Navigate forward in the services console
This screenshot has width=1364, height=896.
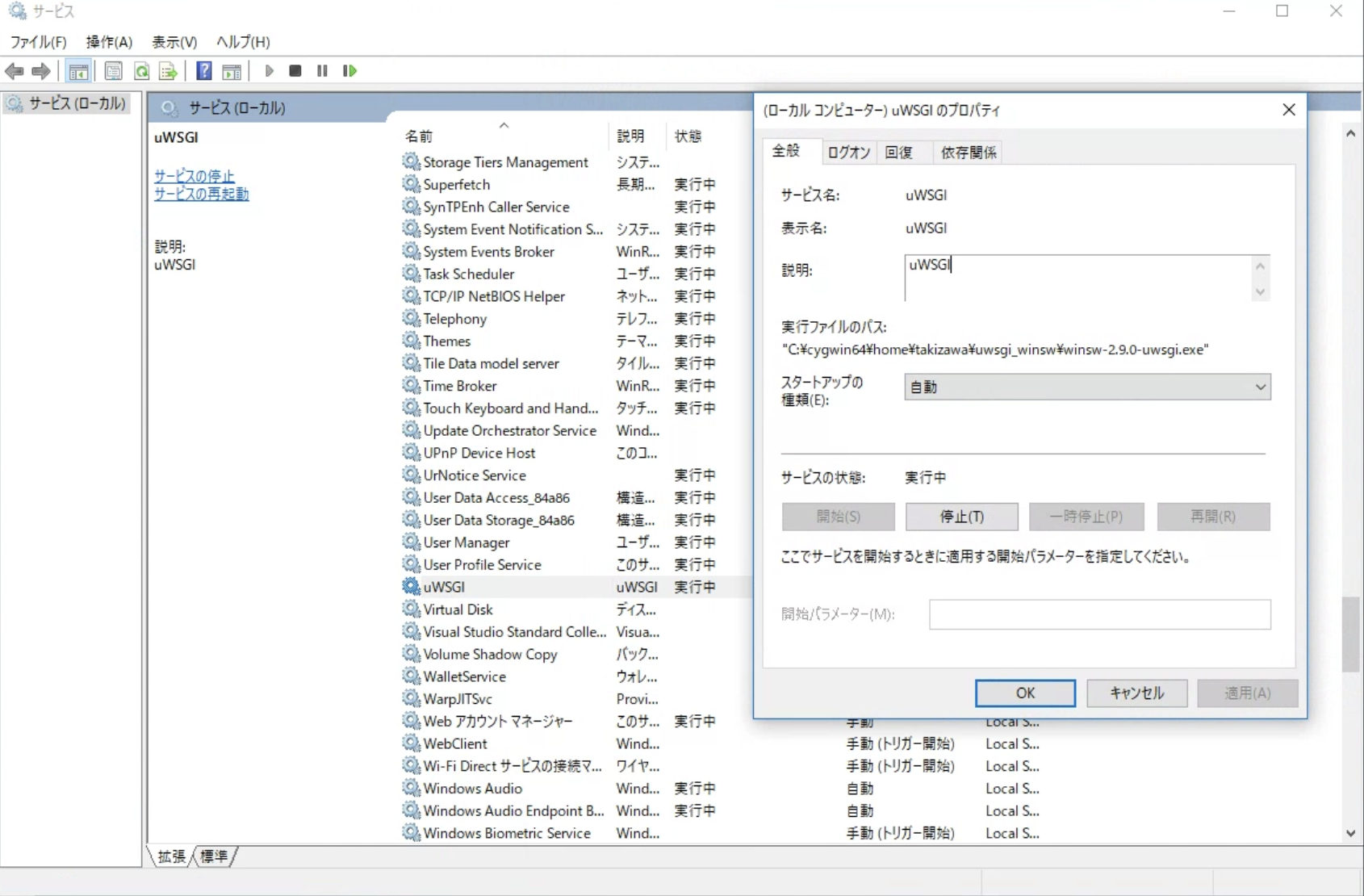40,71
